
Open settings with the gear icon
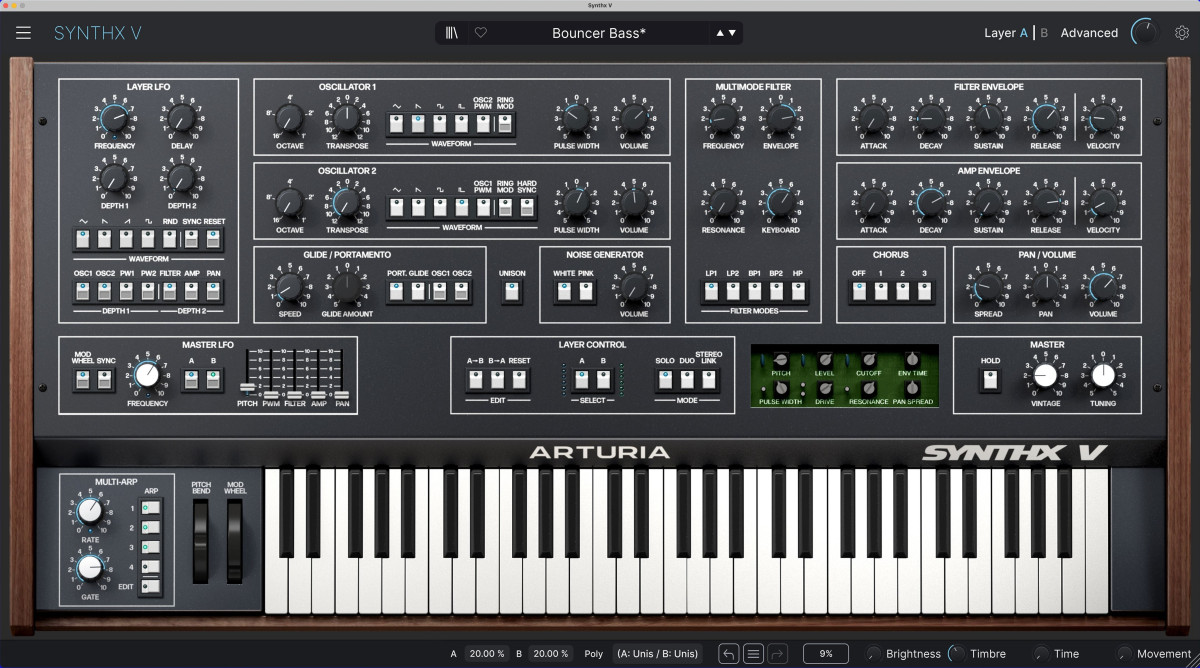pos(1182,33)
